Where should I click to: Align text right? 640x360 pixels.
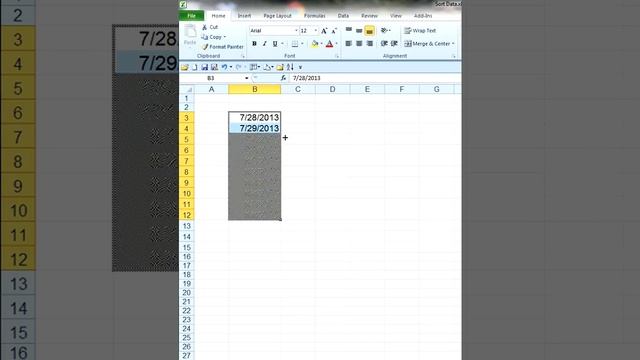coord(369,44)
